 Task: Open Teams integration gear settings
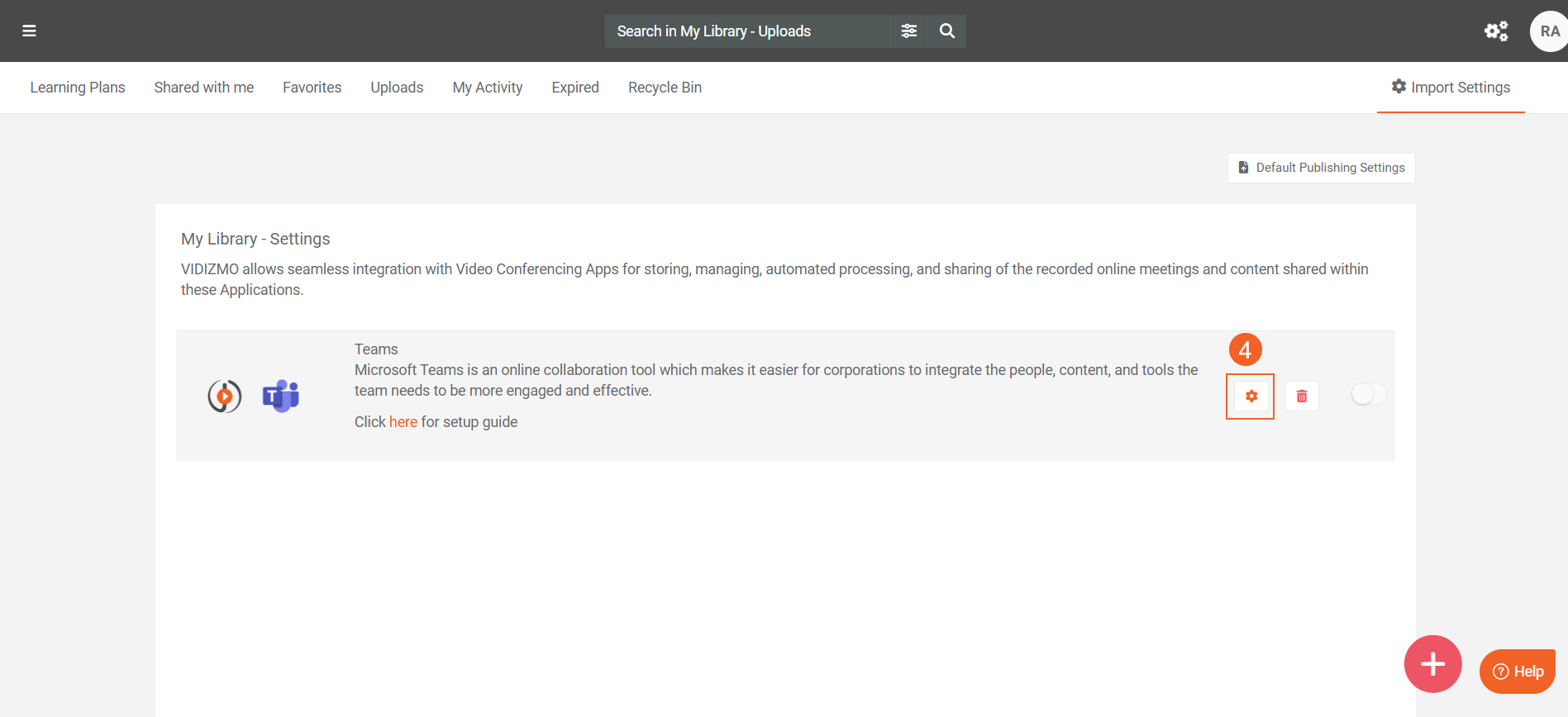[x=1251, y=396]
